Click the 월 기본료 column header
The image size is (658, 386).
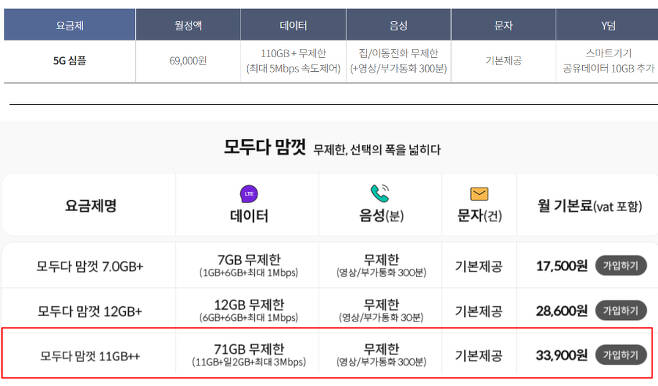(x=590, y=206)
